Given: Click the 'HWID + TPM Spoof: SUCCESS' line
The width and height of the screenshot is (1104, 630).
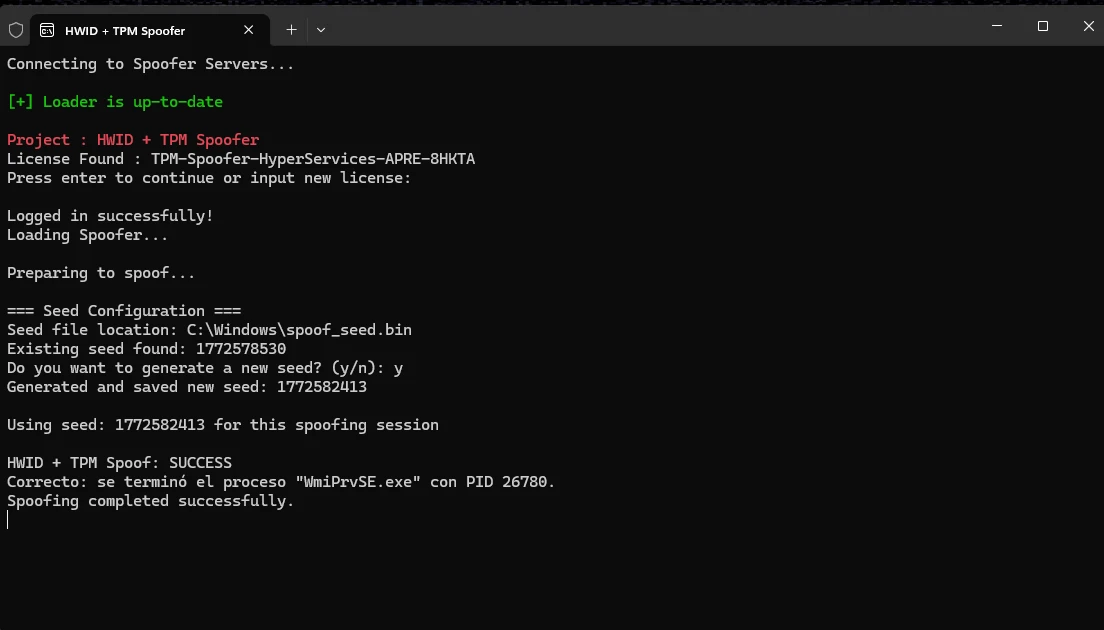Looking at the screenshot, I should coord(119,463).
